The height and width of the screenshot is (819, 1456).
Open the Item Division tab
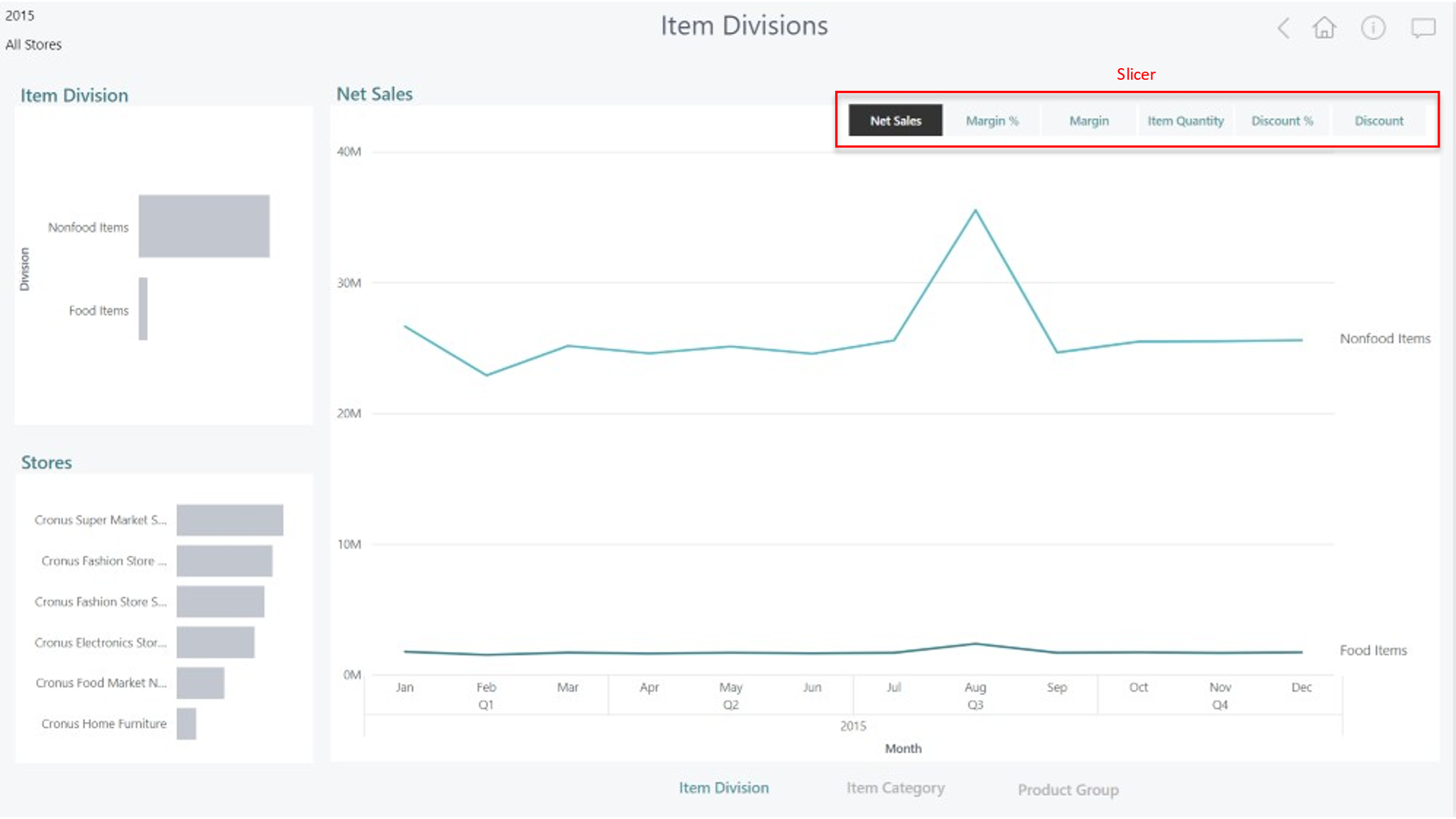[x=723, y=788]
